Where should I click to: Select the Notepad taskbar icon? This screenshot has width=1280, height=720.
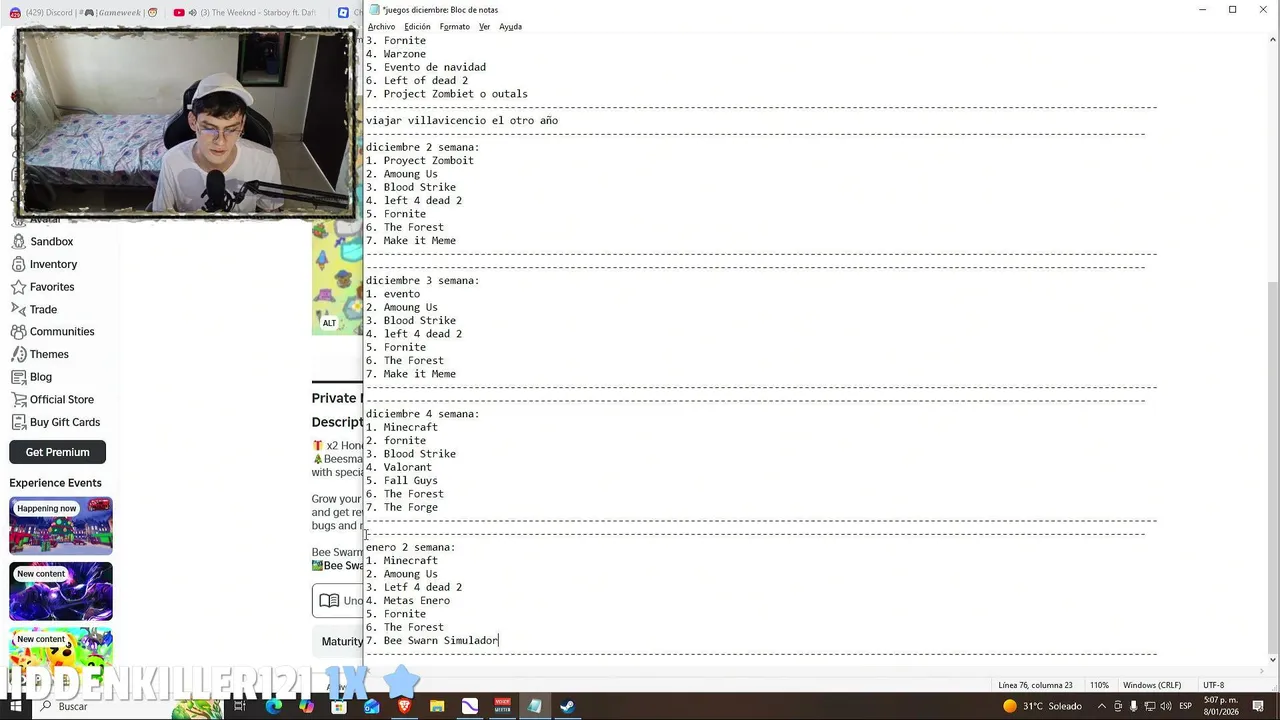[x=535, y=706]
